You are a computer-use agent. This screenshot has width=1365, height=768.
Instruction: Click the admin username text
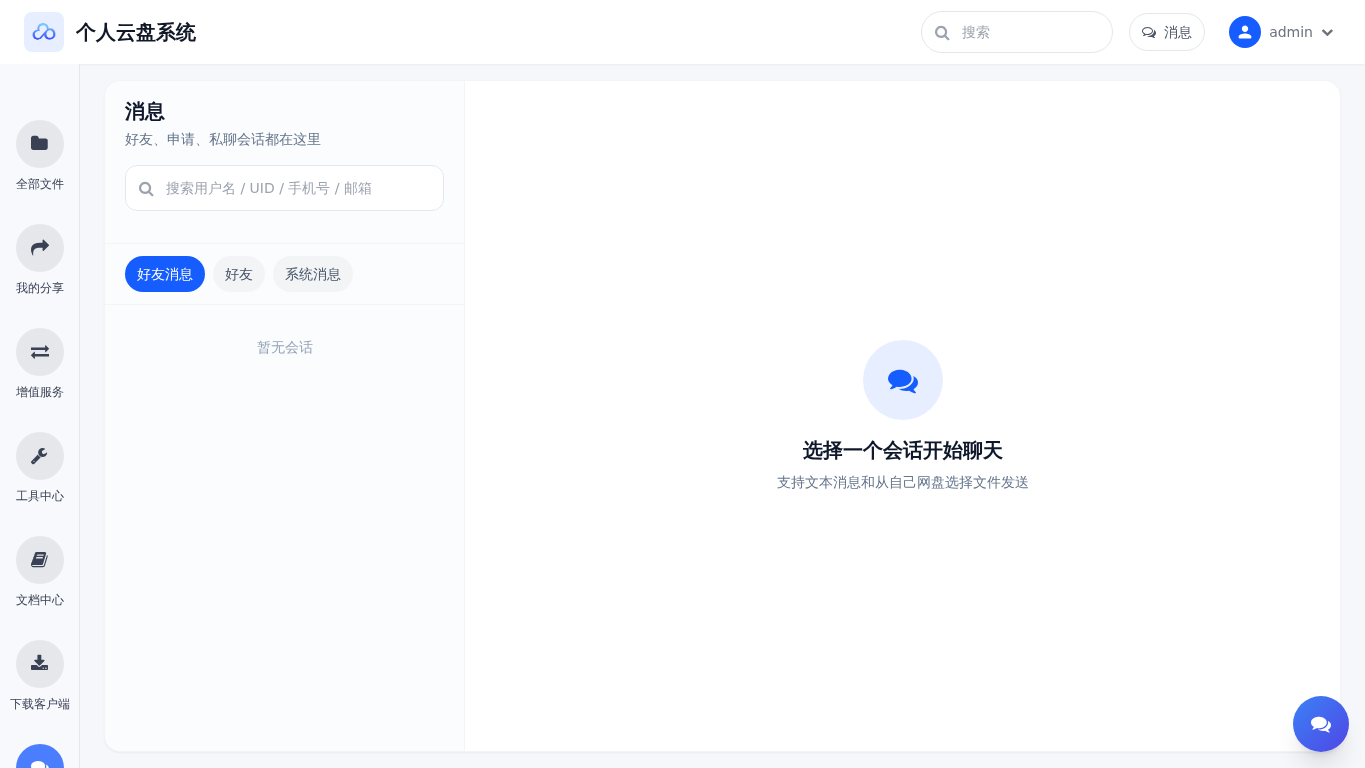[1291, 32]
